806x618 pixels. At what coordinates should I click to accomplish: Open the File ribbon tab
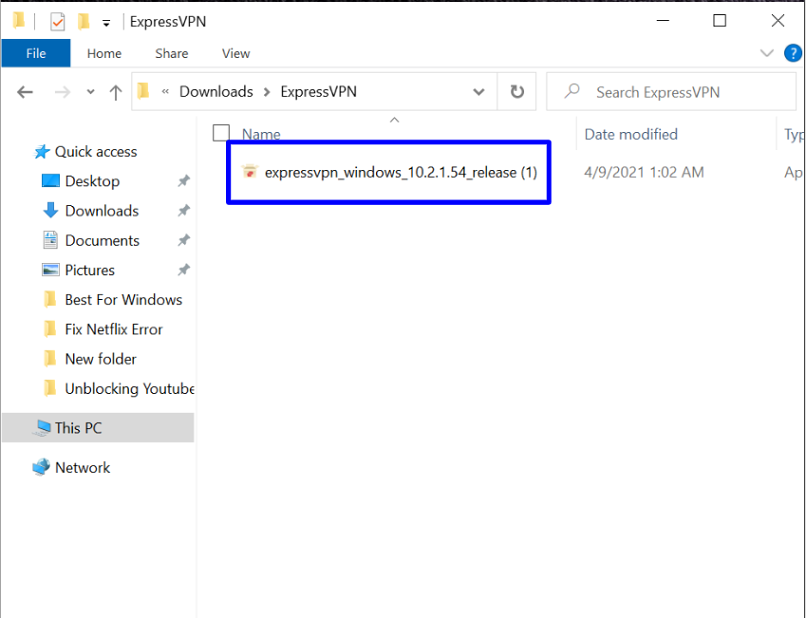pos(36,53)
